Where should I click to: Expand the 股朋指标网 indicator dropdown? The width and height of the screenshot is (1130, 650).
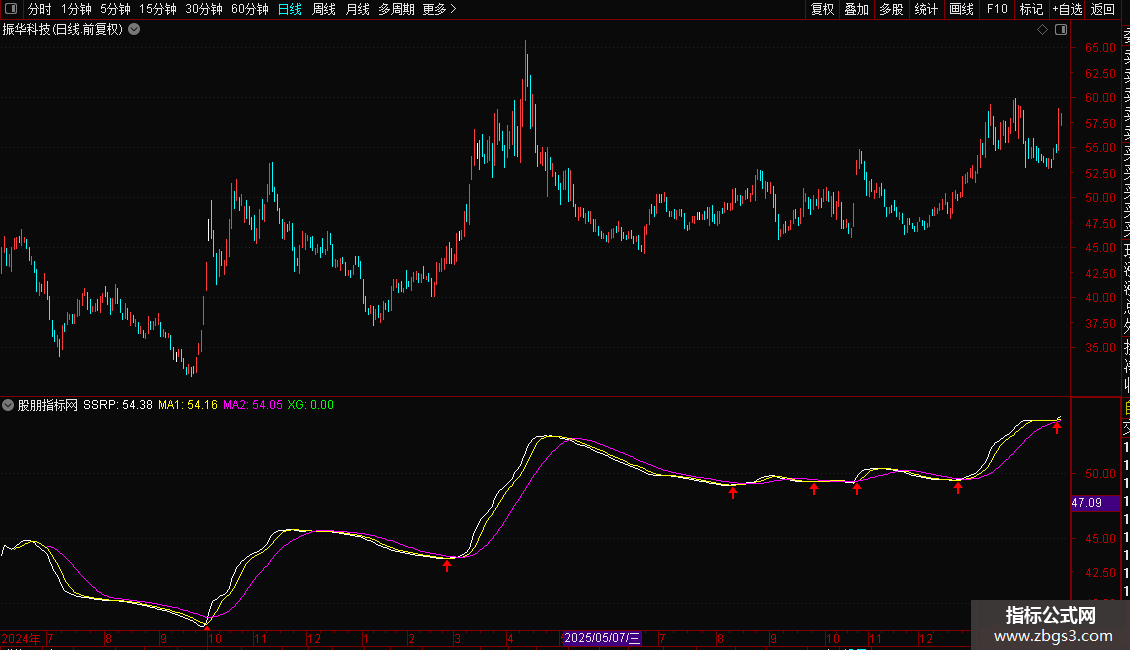coord(8,405)
